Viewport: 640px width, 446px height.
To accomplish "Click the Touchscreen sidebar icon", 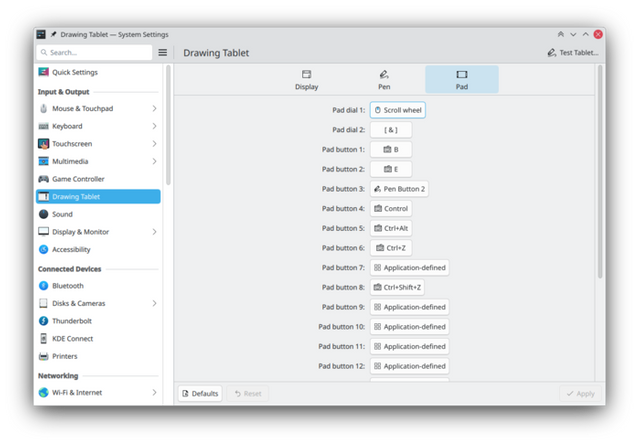I will click(43, 144).
